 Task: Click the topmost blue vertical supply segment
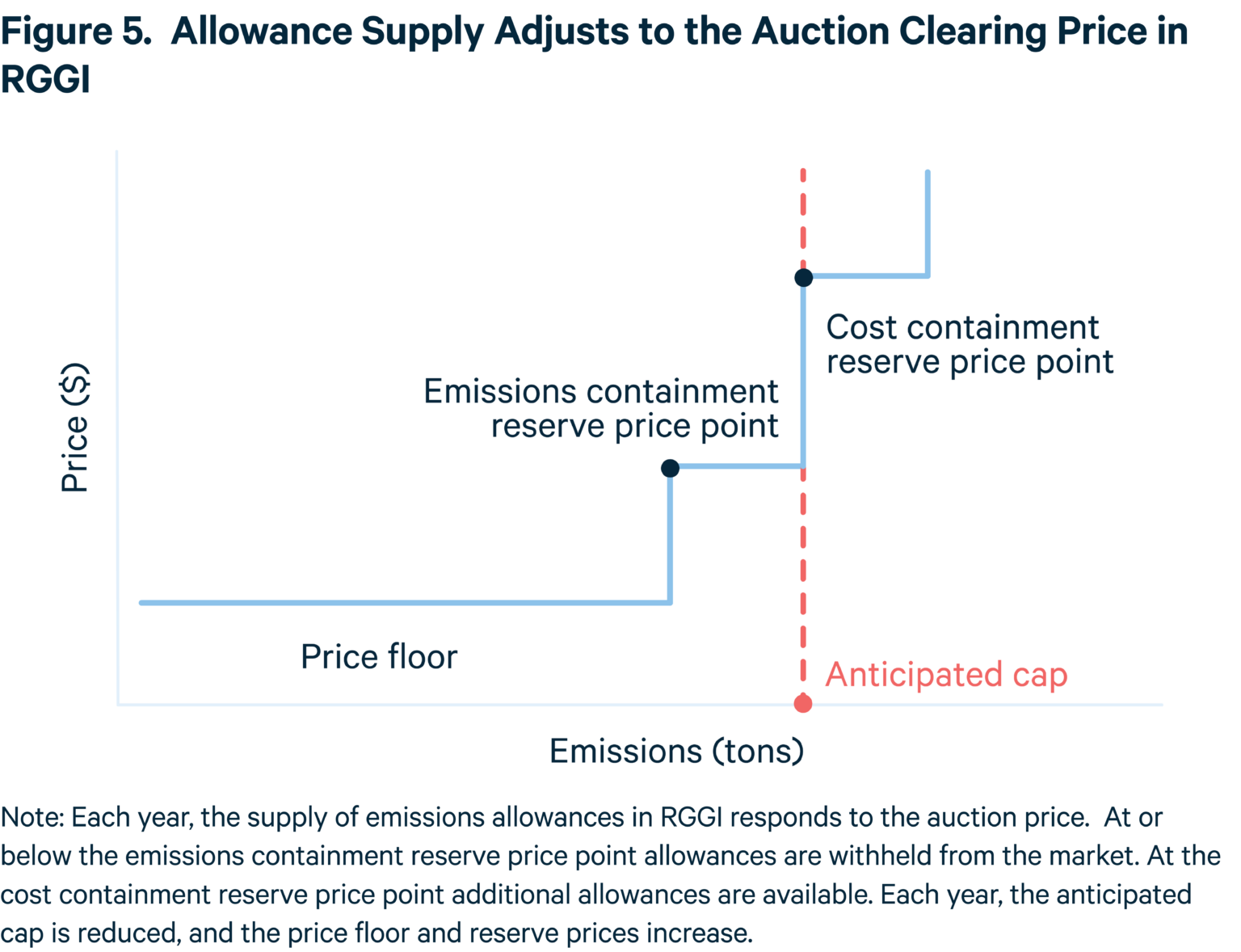[928, 222]
